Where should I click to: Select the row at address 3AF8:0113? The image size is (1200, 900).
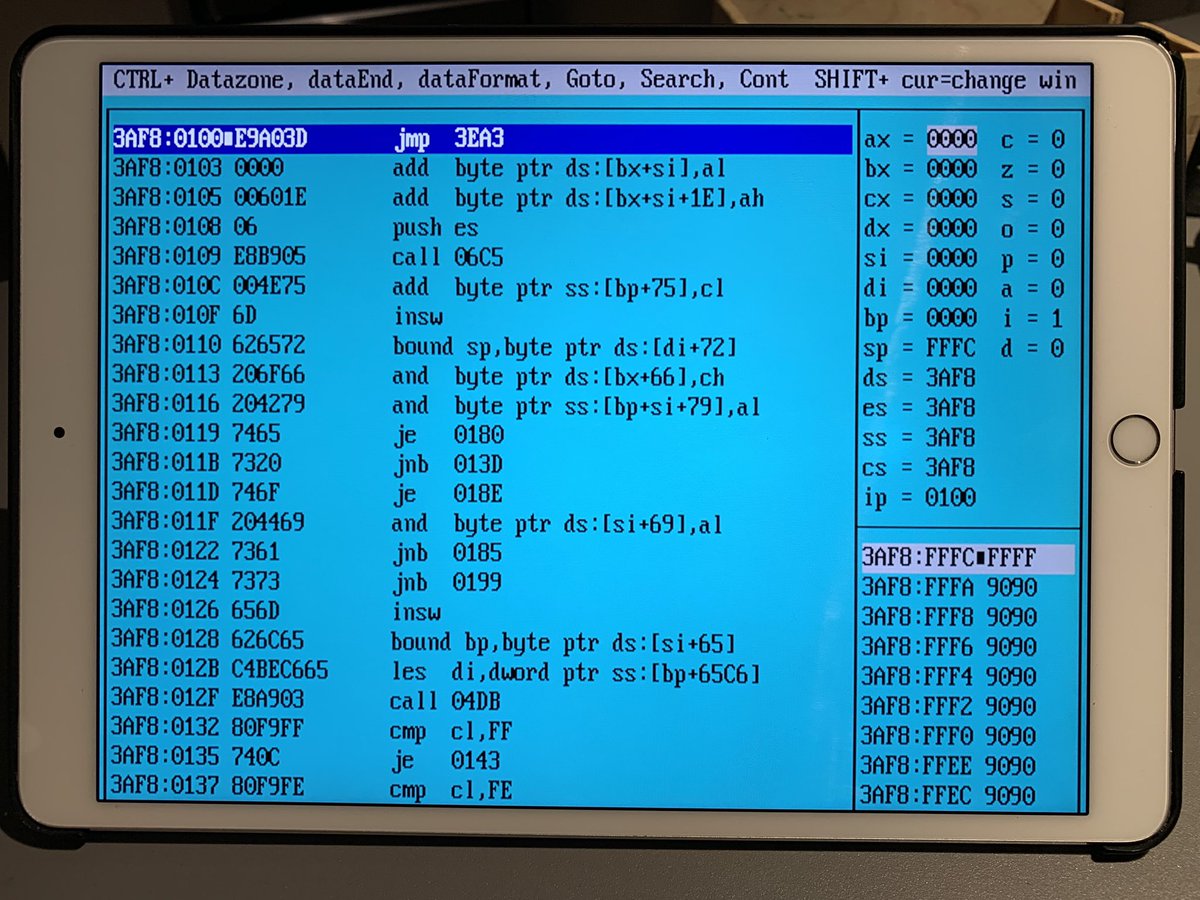point(417,375)
